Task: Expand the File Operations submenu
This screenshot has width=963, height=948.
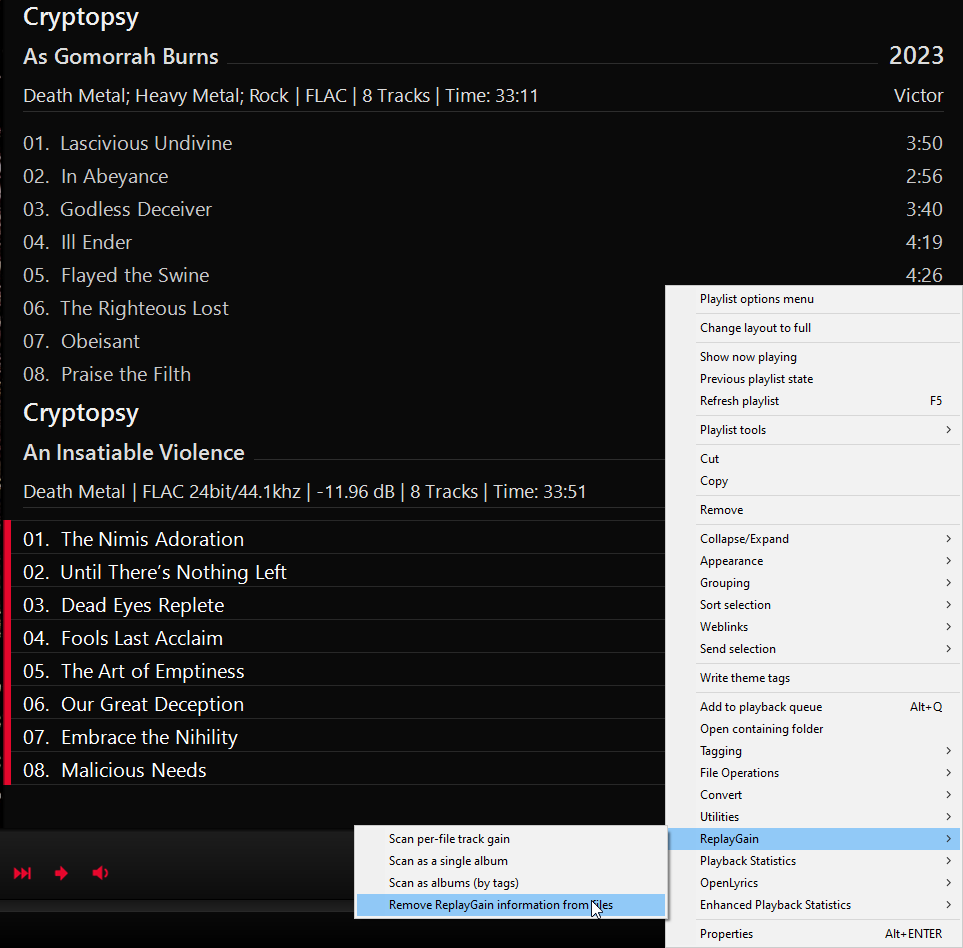Action: coord(814,773)
